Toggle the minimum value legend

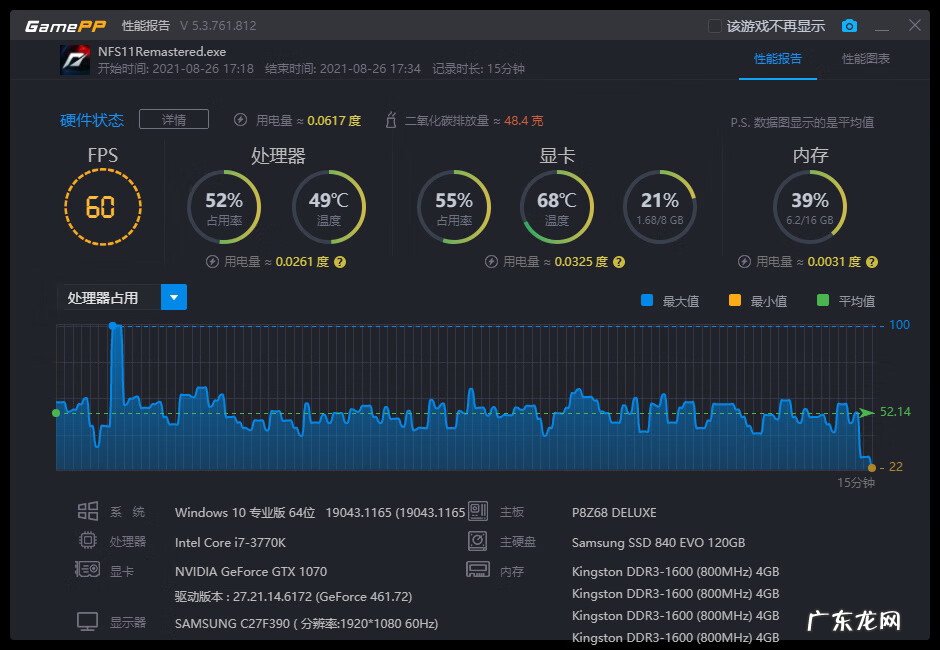735,300
